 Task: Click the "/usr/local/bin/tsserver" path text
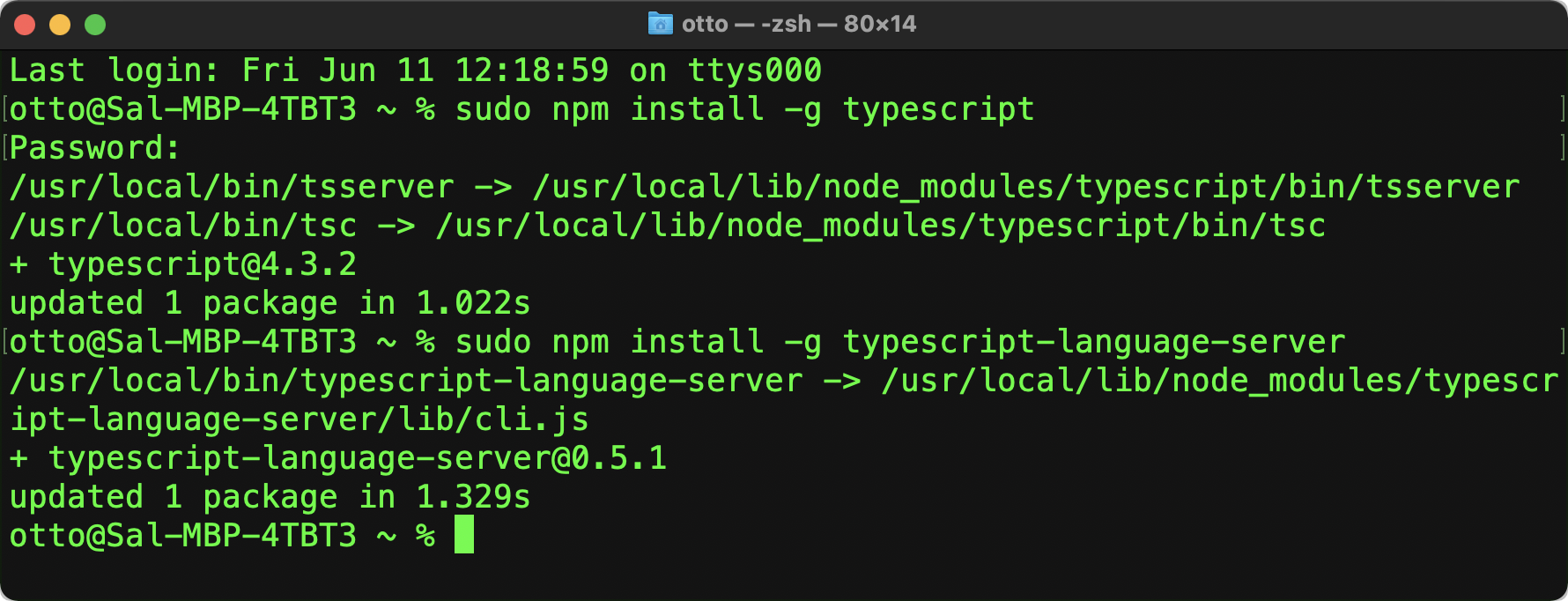[x=232, y=187]
